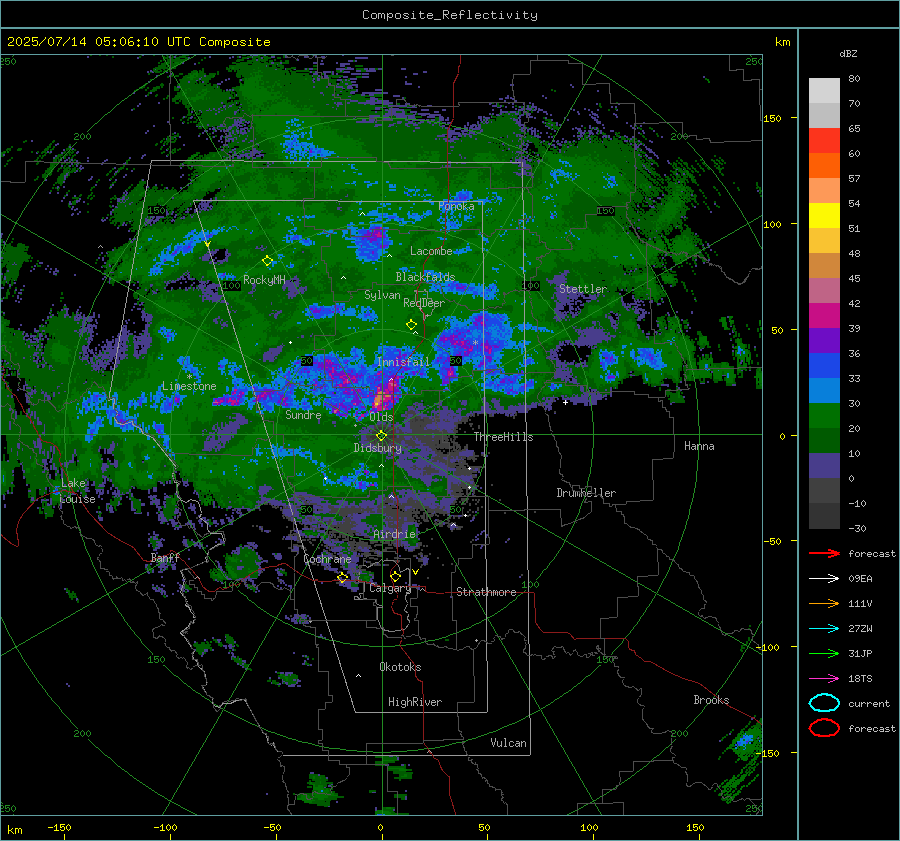Click the RockyMH label
The image size is (900, 841).
point(264,280)
